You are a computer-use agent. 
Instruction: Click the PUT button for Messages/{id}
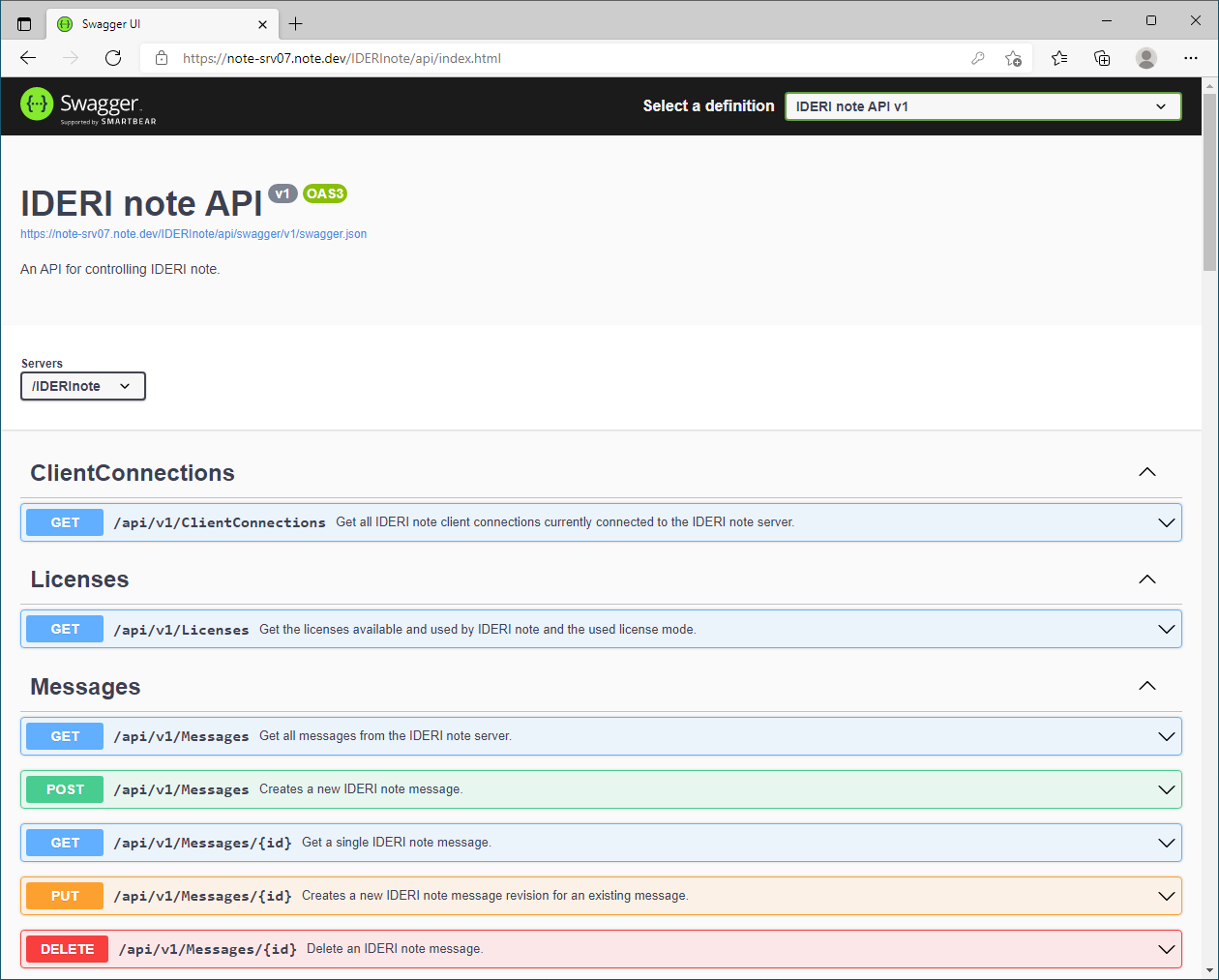pyautogui.click(x=65, y=896)
